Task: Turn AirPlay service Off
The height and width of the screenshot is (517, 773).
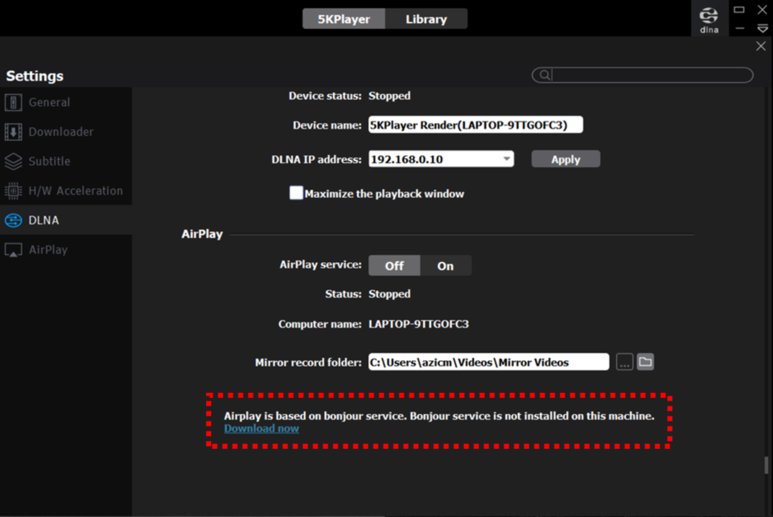Action: tap(394, 266)
